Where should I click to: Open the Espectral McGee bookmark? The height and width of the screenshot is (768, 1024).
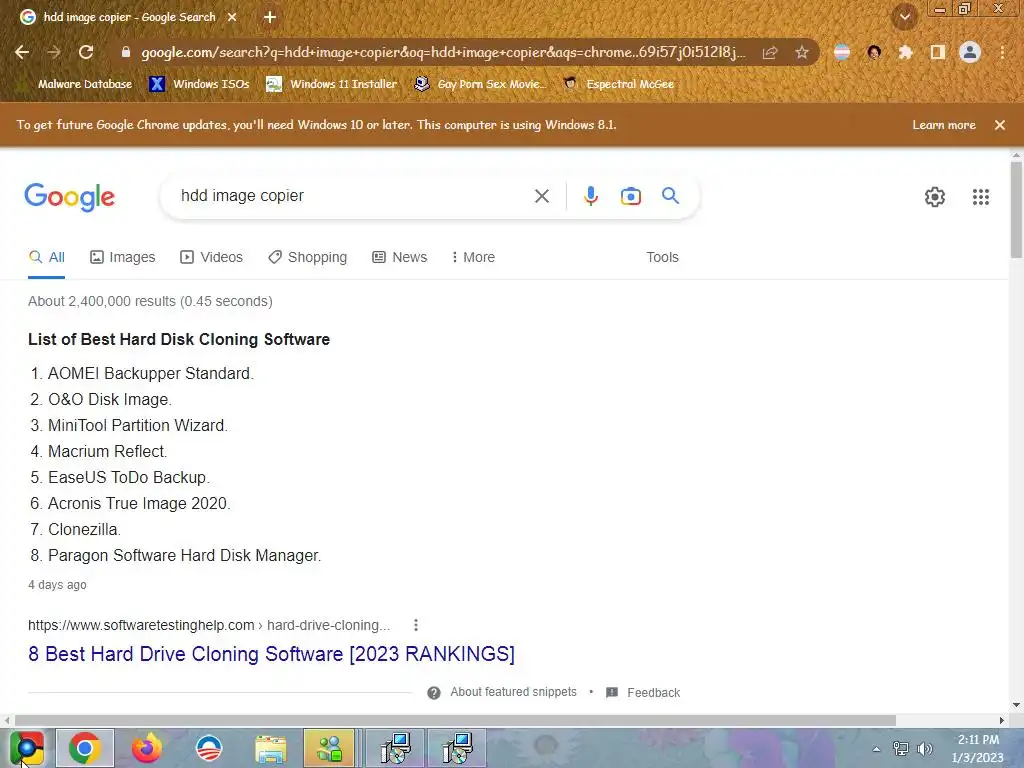coord(618,84)
